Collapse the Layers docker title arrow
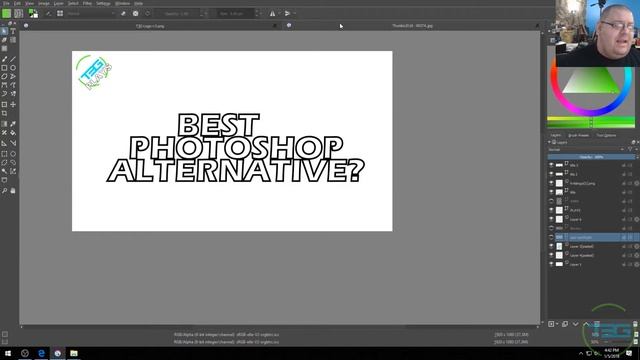The width and height of the screenshot is (640, 360). (x=549, y=142)
